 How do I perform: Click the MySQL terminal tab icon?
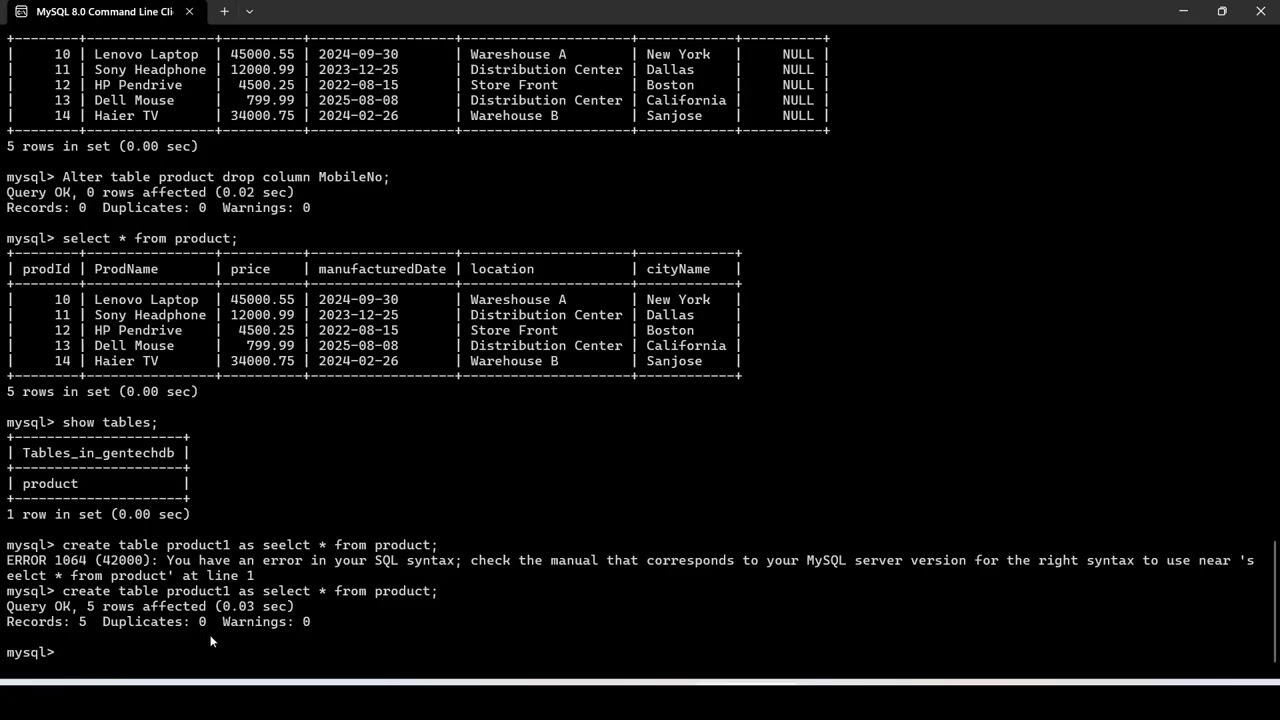(21, 11)
